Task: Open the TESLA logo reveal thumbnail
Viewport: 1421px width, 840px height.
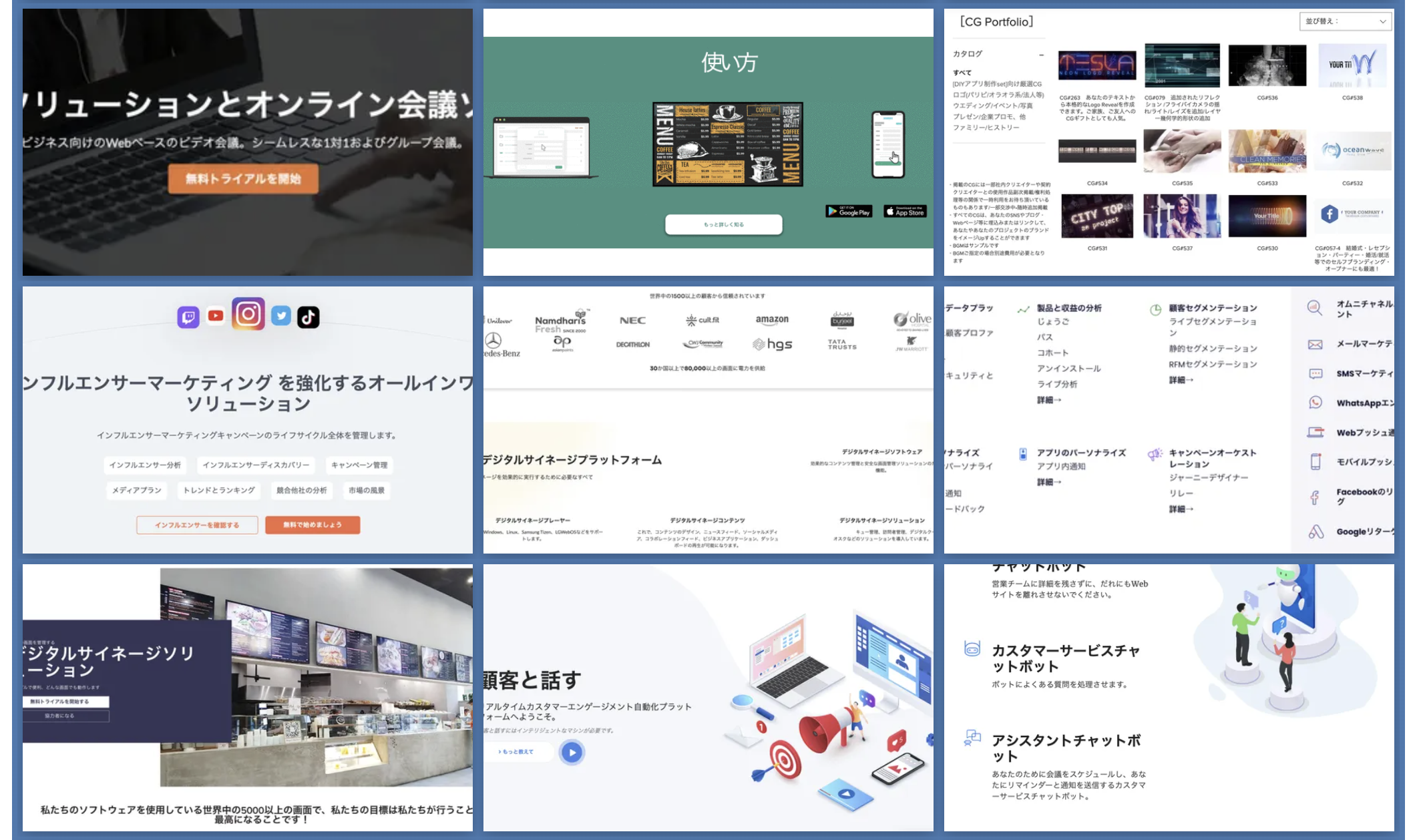Action: click(1097, 65)
